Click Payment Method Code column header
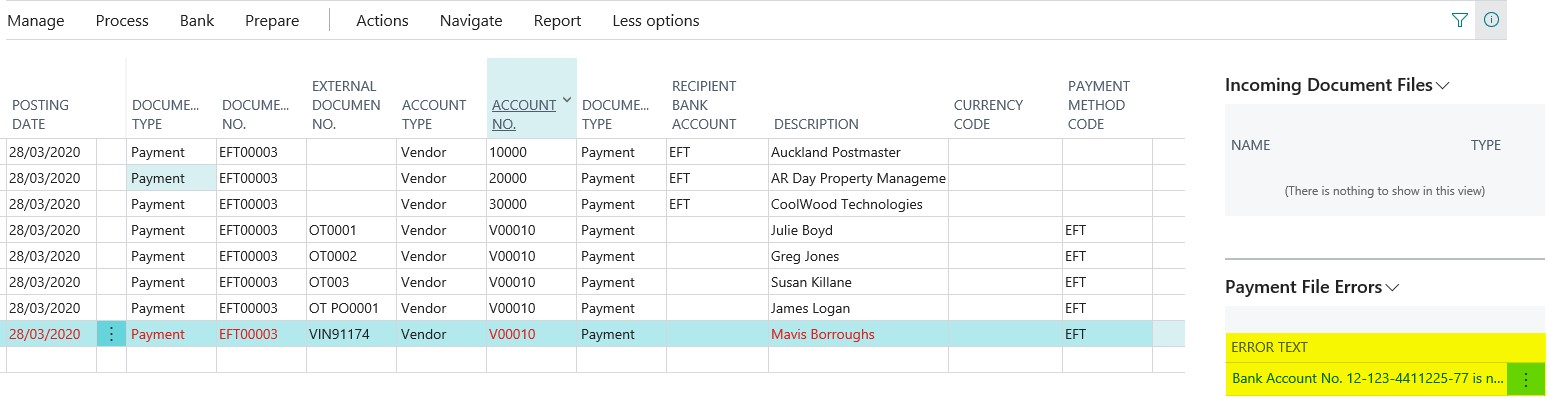Screen dimensions: 1547x398 click(x=1099, y=105)
